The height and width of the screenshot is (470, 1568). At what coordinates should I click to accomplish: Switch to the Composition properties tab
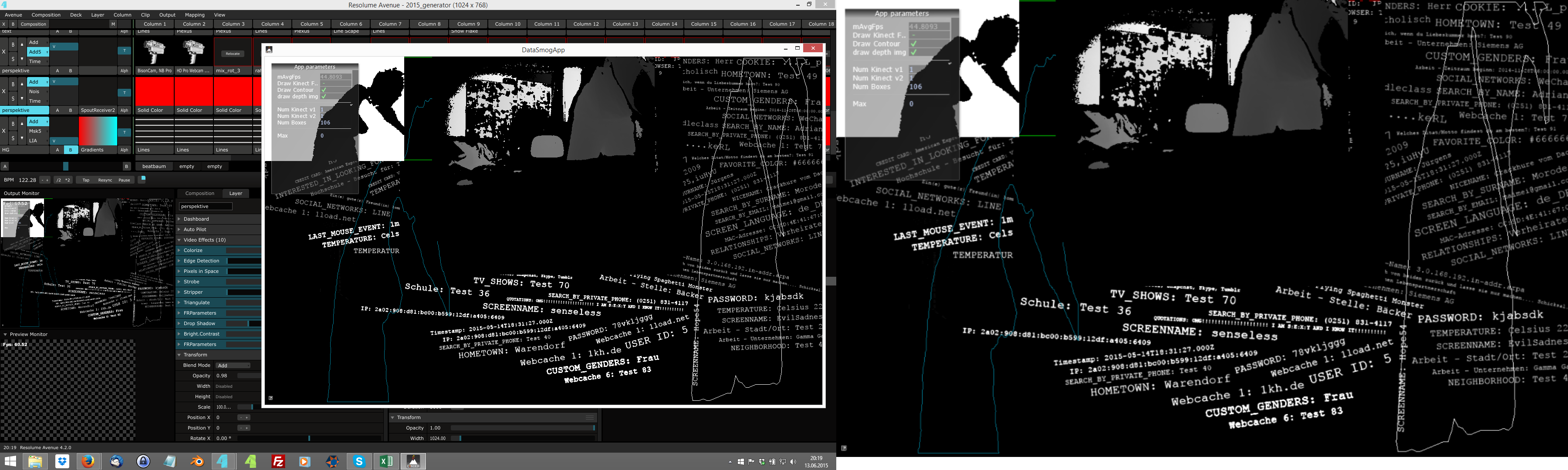coord(199,193)
